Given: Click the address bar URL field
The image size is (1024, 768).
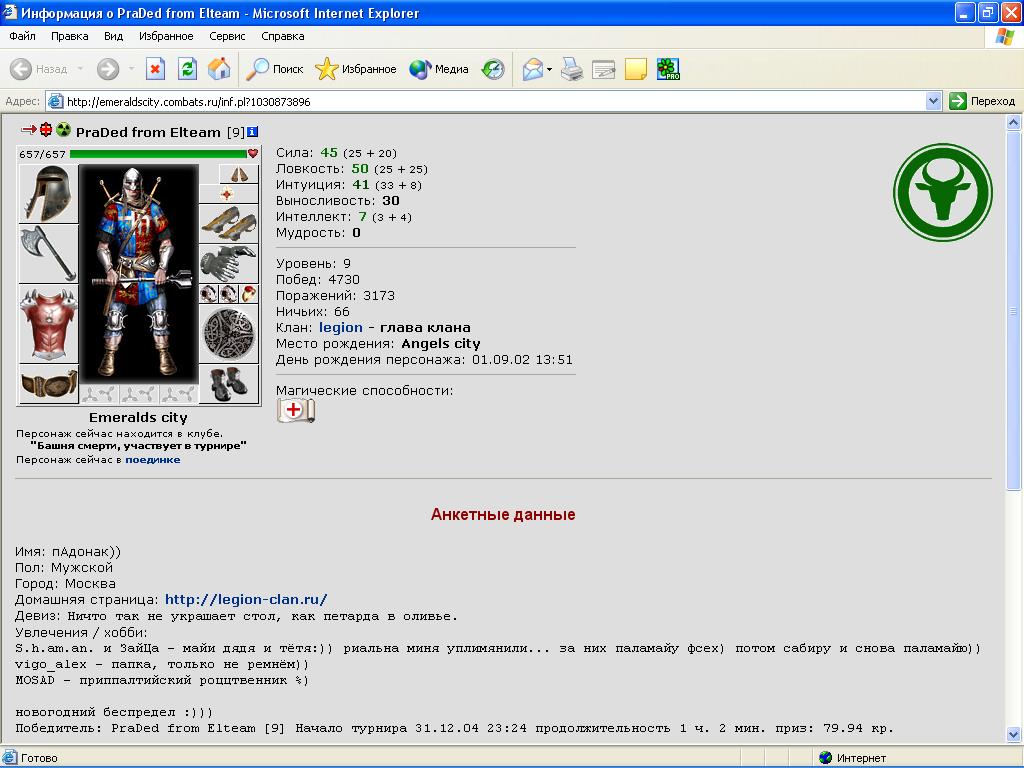Looking at the screenshot, I should (x=487, y=101).
